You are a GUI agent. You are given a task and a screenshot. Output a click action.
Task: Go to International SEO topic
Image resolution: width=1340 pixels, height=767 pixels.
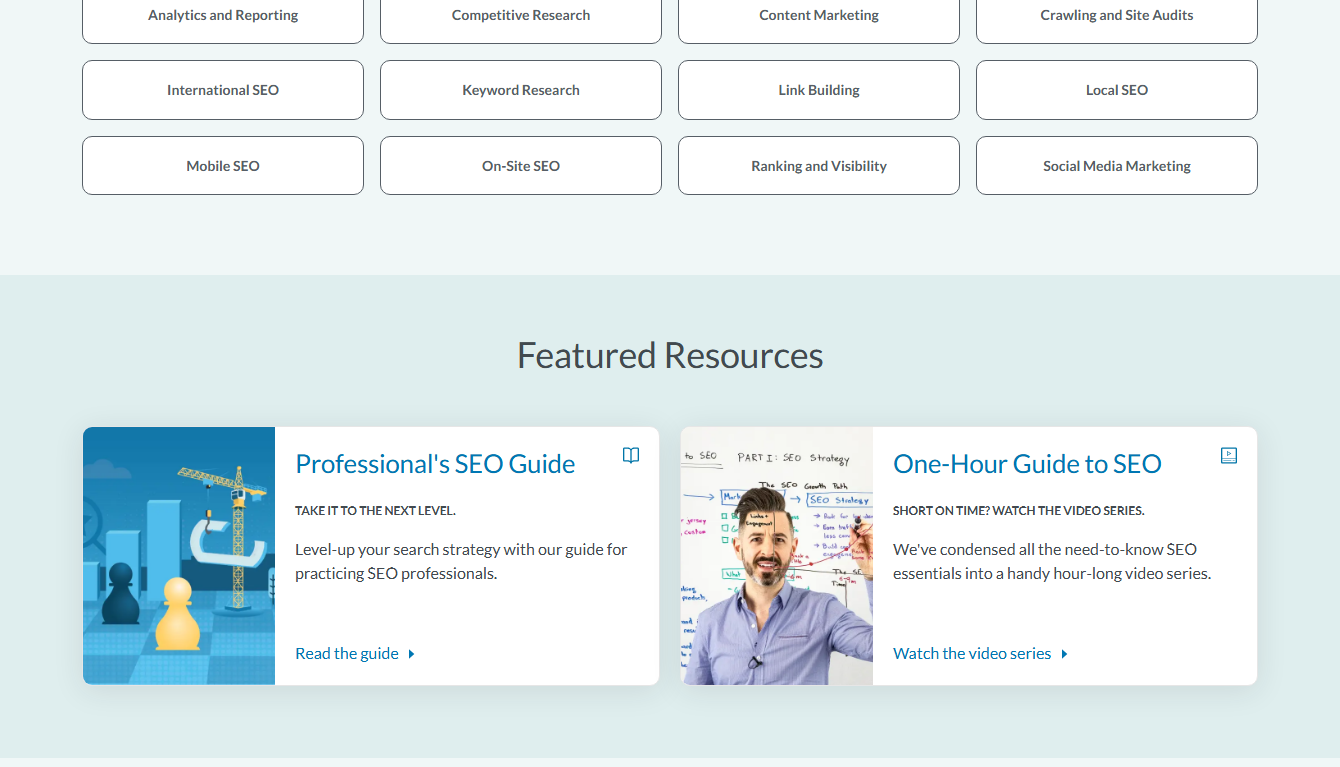click(223, 90)
